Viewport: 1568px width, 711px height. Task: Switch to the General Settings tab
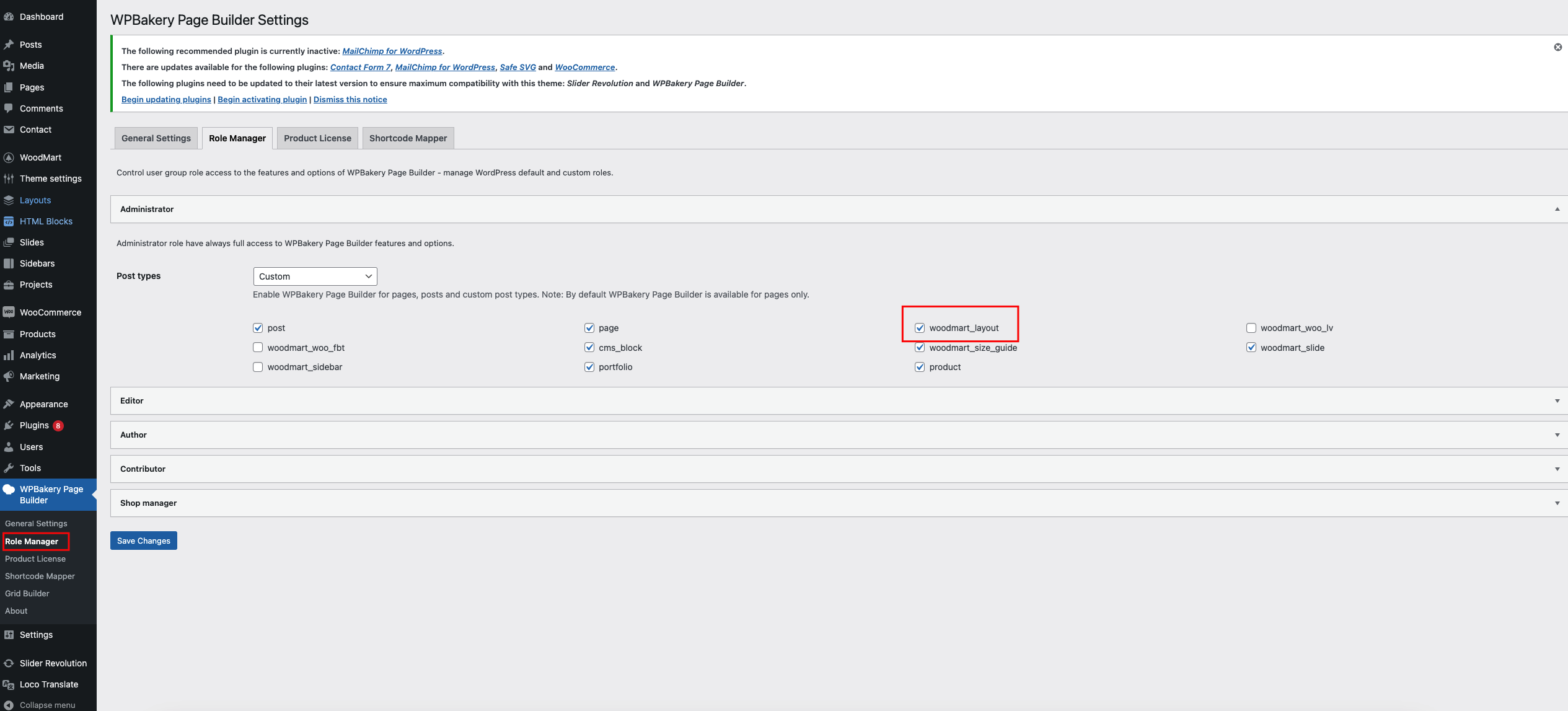coord(156,138)
